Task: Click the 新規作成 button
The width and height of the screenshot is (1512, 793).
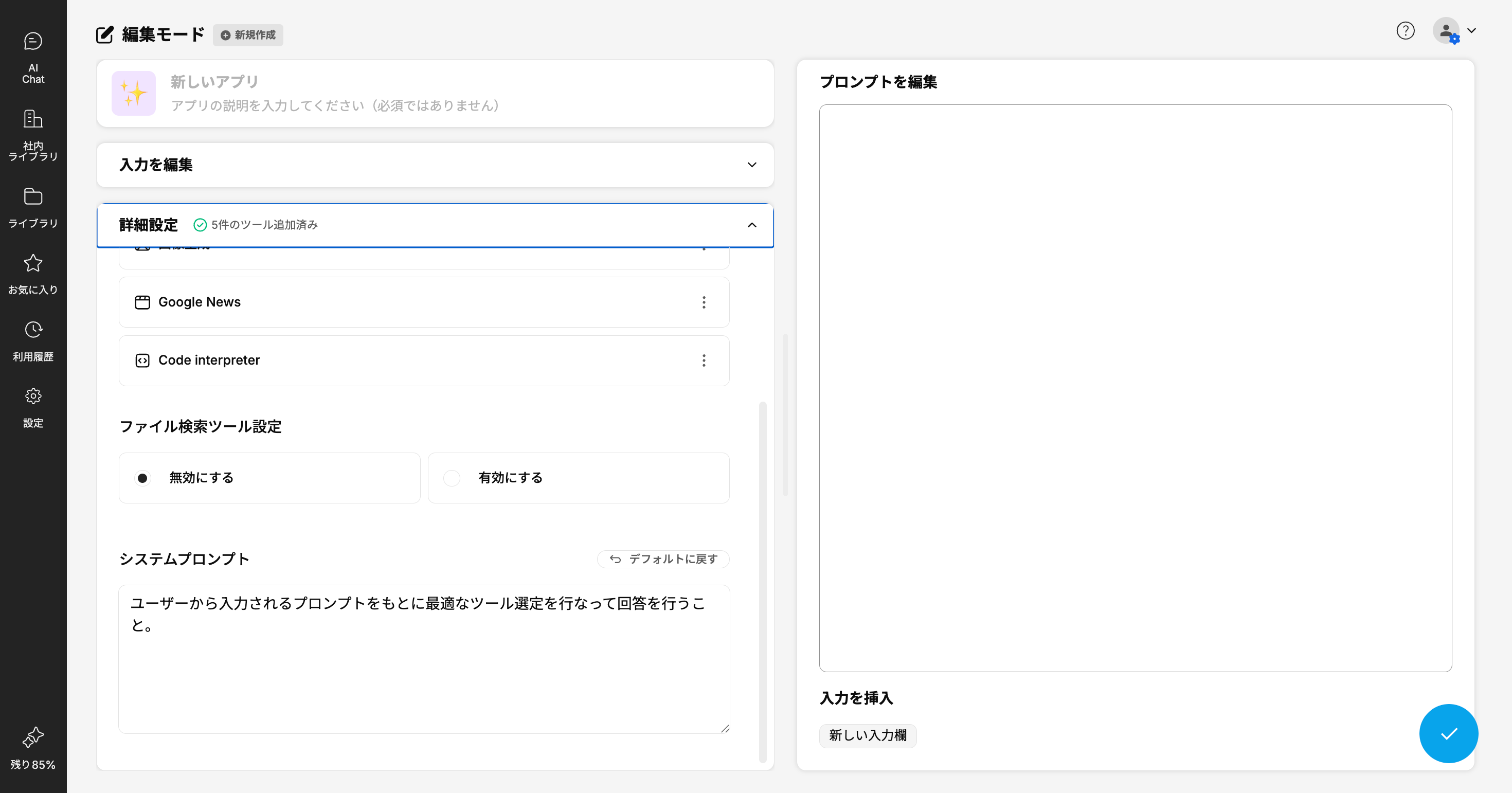Action: [248, 35]
